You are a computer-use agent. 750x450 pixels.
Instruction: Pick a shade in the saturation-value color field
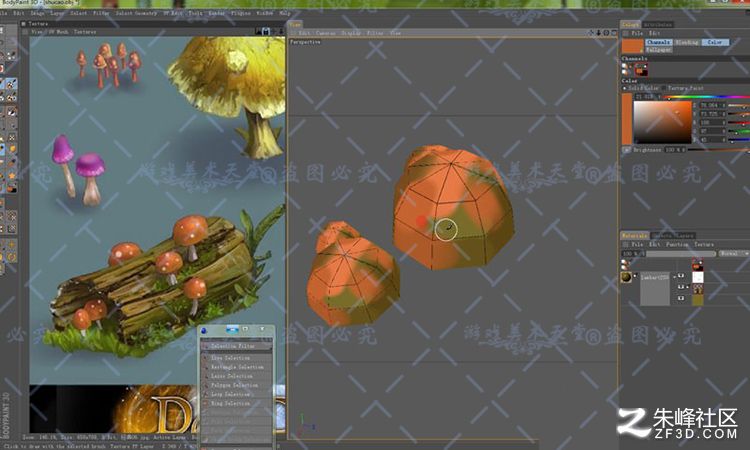(662, 122)
